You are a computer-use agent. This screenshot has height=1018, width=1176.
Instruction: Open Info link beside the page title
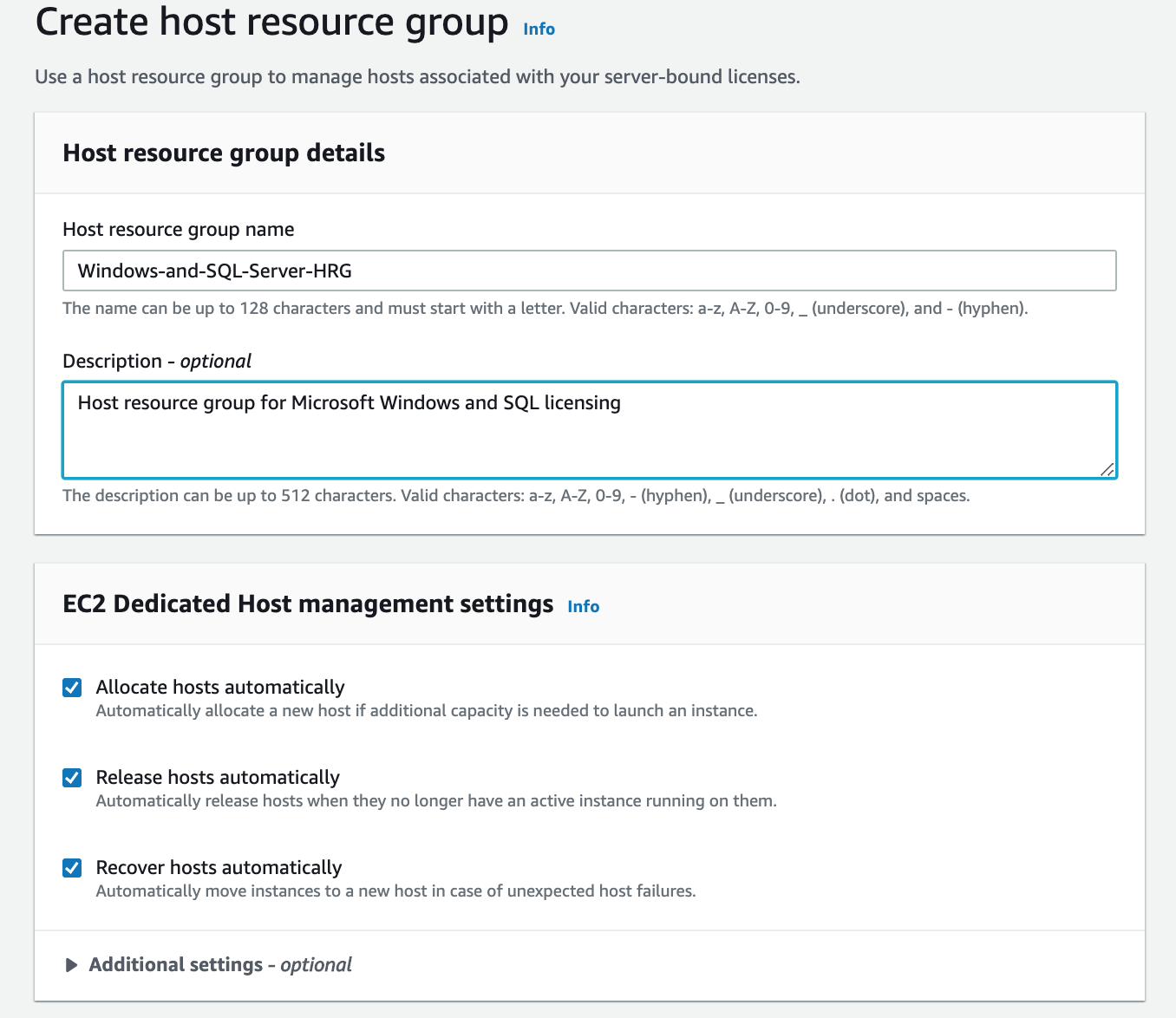point(539,29)
